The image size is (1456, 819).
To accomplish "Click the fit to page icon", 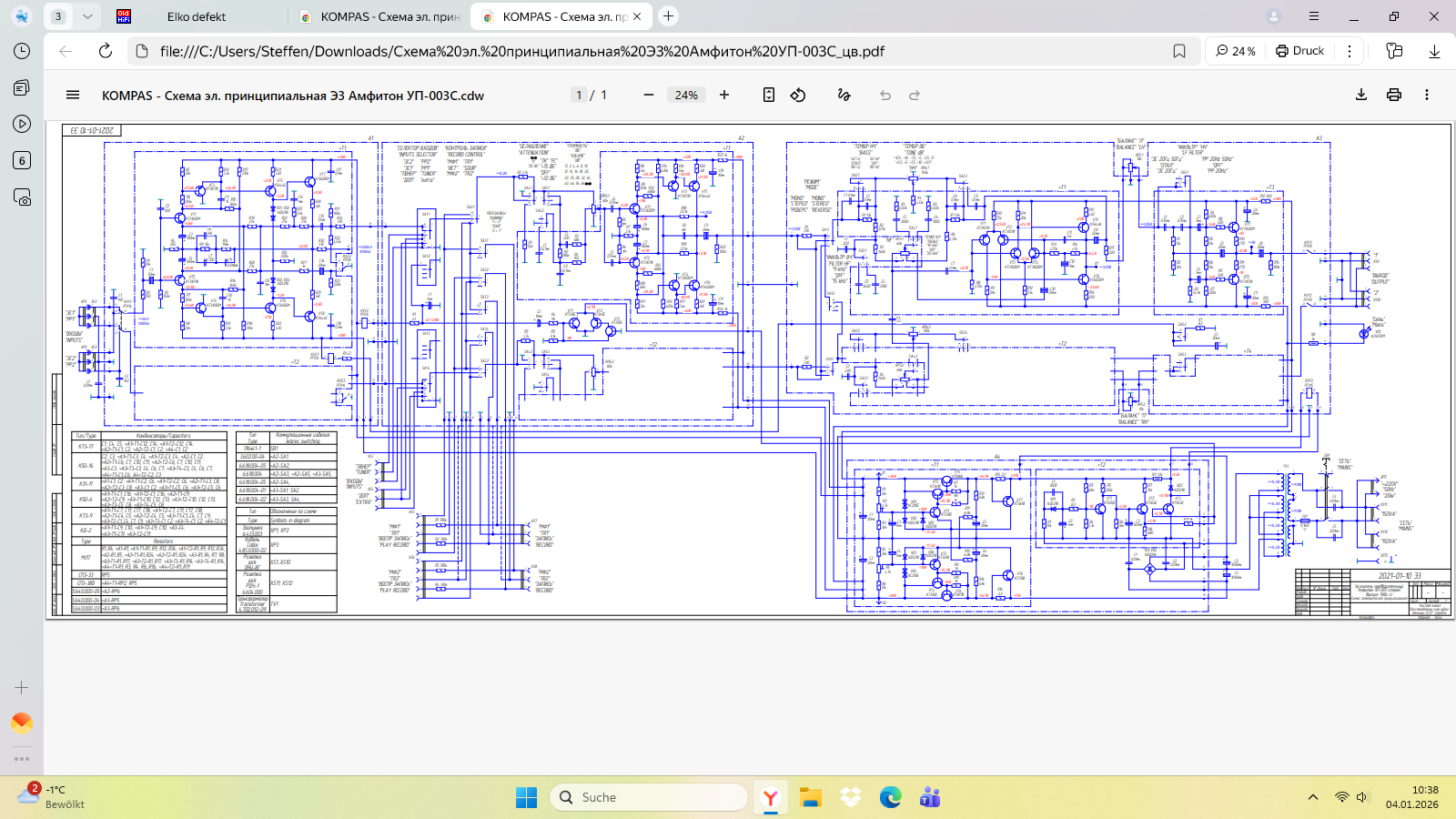I will [x=769, y=95].
